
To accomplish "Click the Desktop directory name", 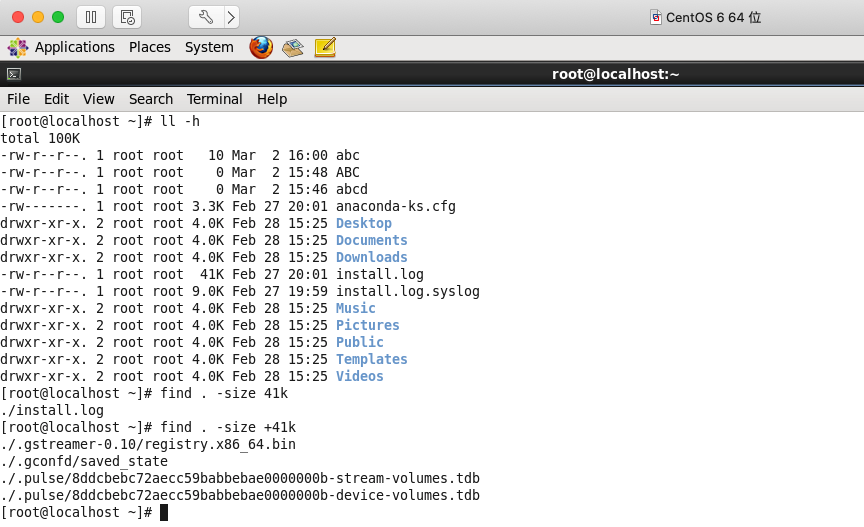I will (x=364, y=224).
